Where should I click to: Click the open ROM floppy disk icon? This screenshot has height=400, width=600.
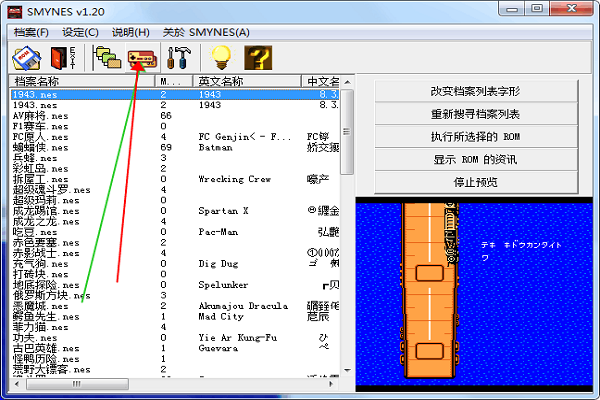click(x=26, y=58)
